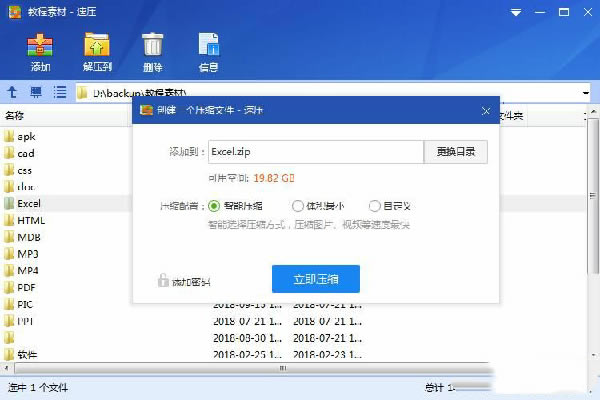Switch to list view mode button
Image resolution: width=600 pixels, height=400 pixels.
tap(60, 92)
